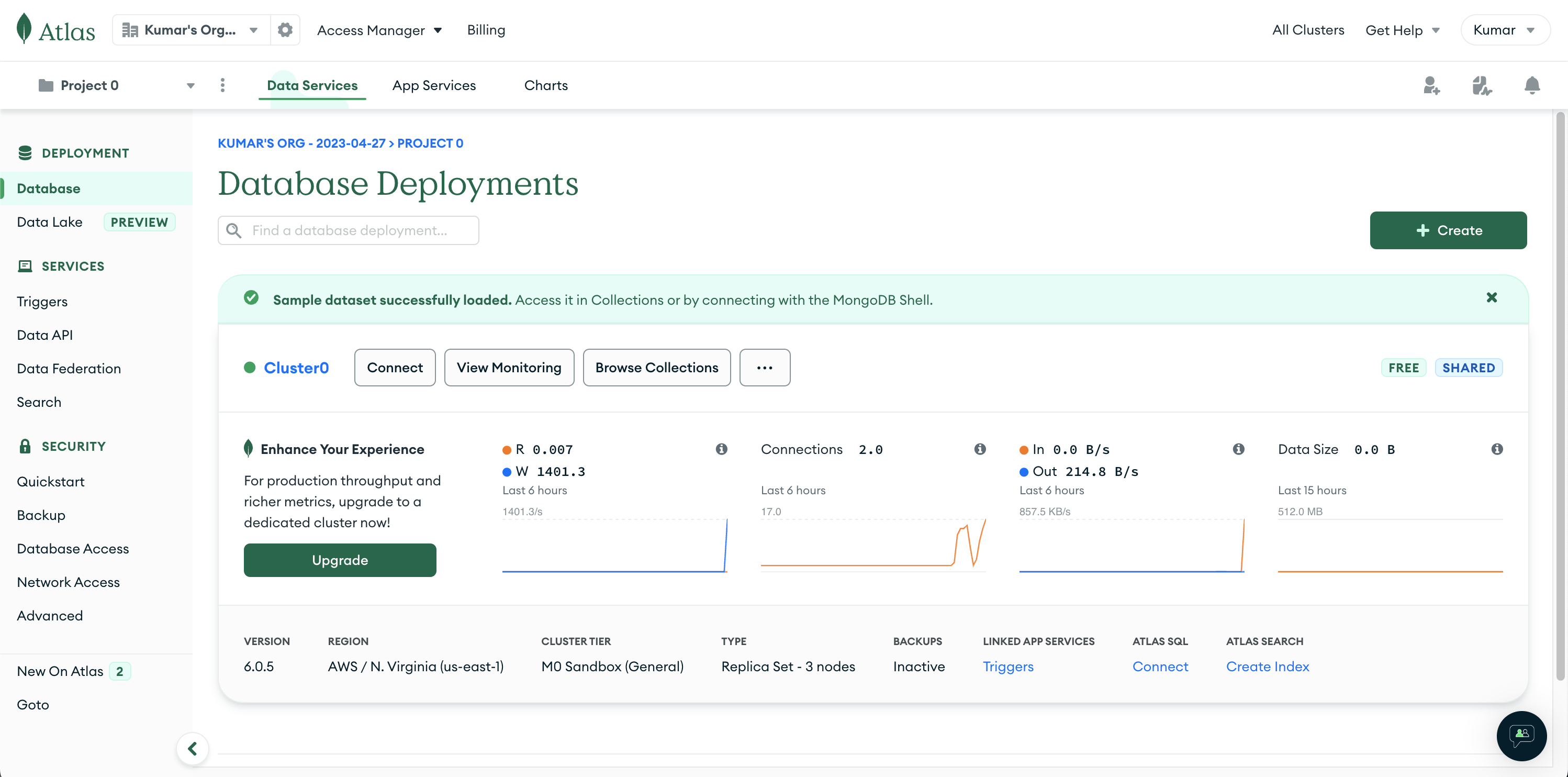Screen dimensions: 1568x777
Task: Open Triggers link under Linked App Services
Action: click(x=1008, y=666)
